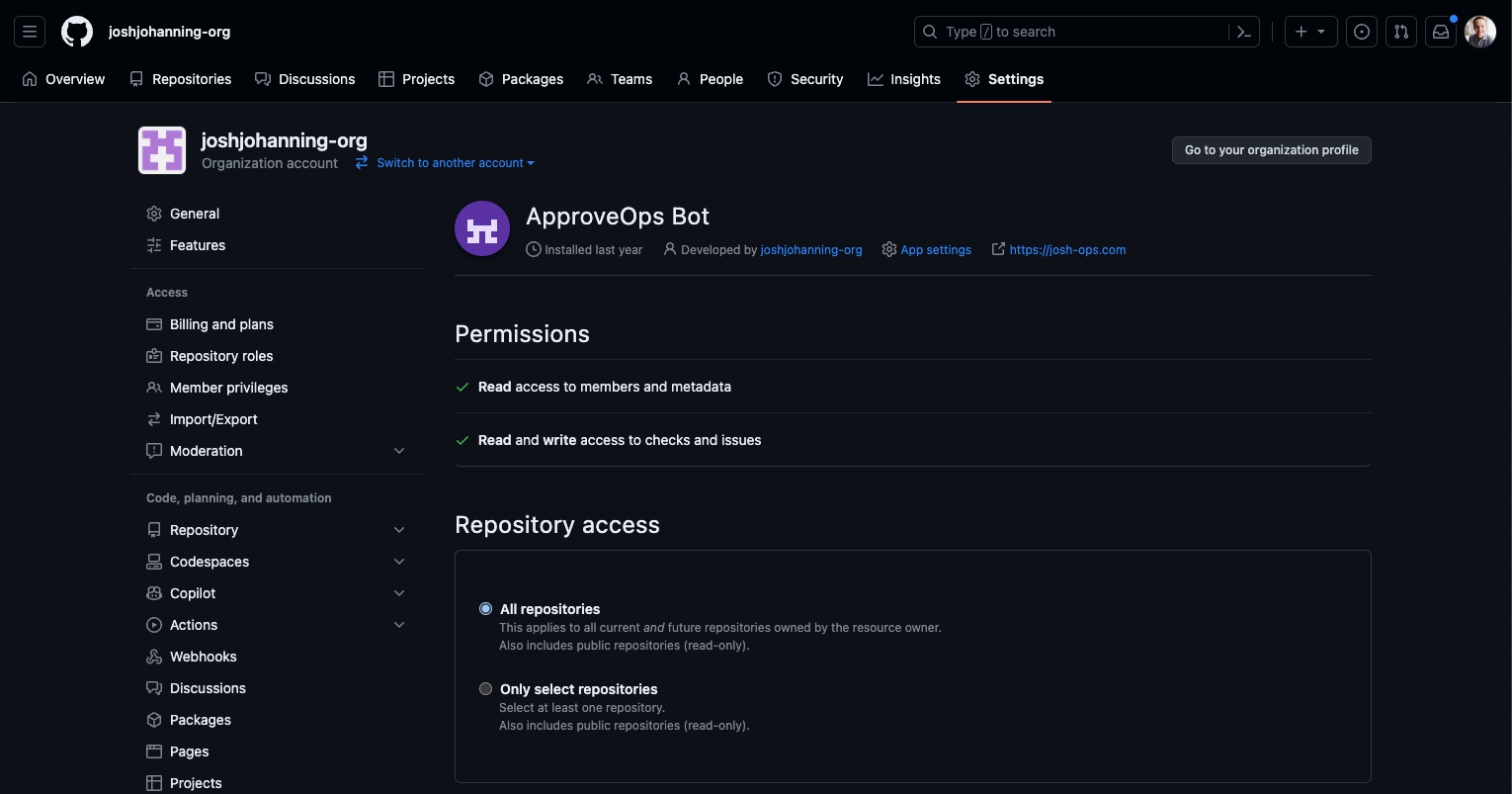Image resolution: width=1512 pixels, height=794 pixels.
Task: Open the pull requests icon in the header
Action: click(x=1400, y=31)
